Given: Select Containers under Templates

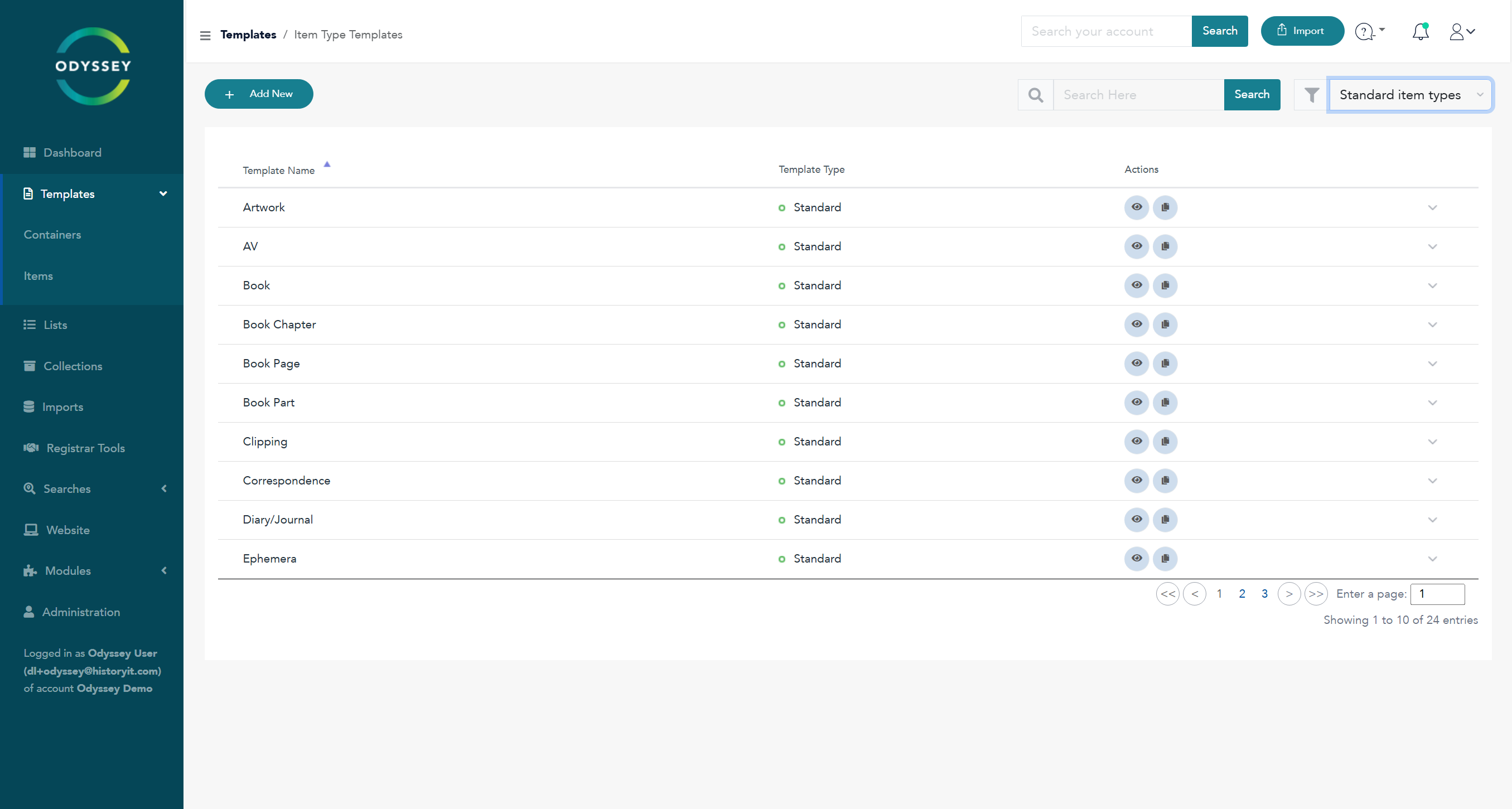Looking at the screenshot, I should [52, 235].
